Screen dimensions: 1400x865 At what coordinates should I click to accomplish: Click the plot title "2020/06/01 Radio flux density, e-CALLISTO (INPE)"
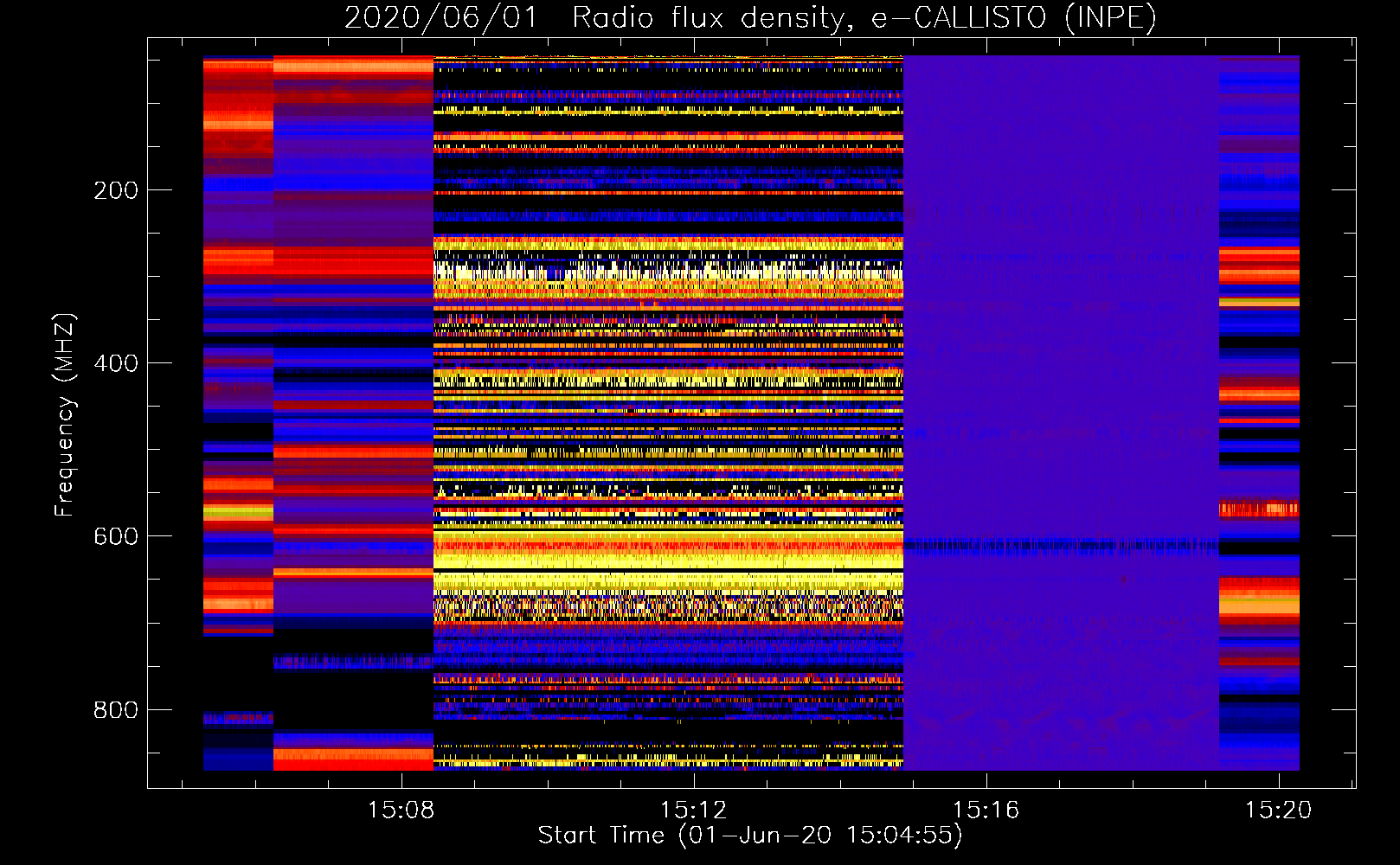[750, 17]
